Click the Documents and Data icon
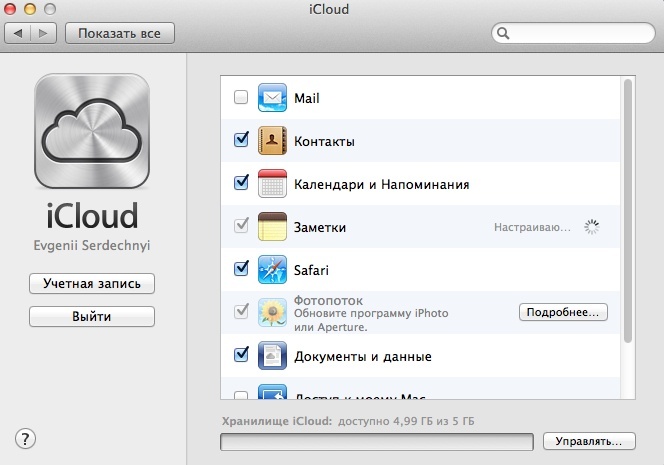The width and height of the screenshot is (664, 465). click(272, 355)
